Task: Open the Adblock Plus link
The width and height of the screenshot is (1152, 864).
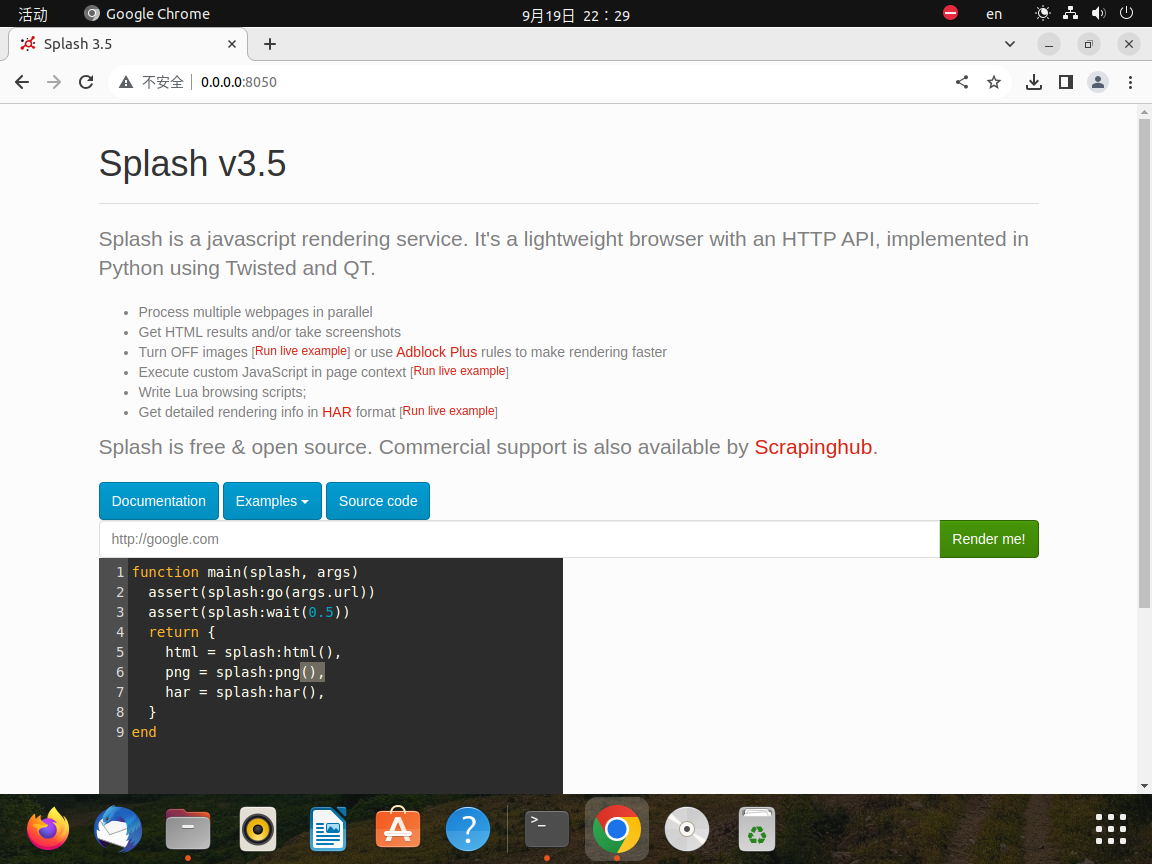Action: [436, 352]
